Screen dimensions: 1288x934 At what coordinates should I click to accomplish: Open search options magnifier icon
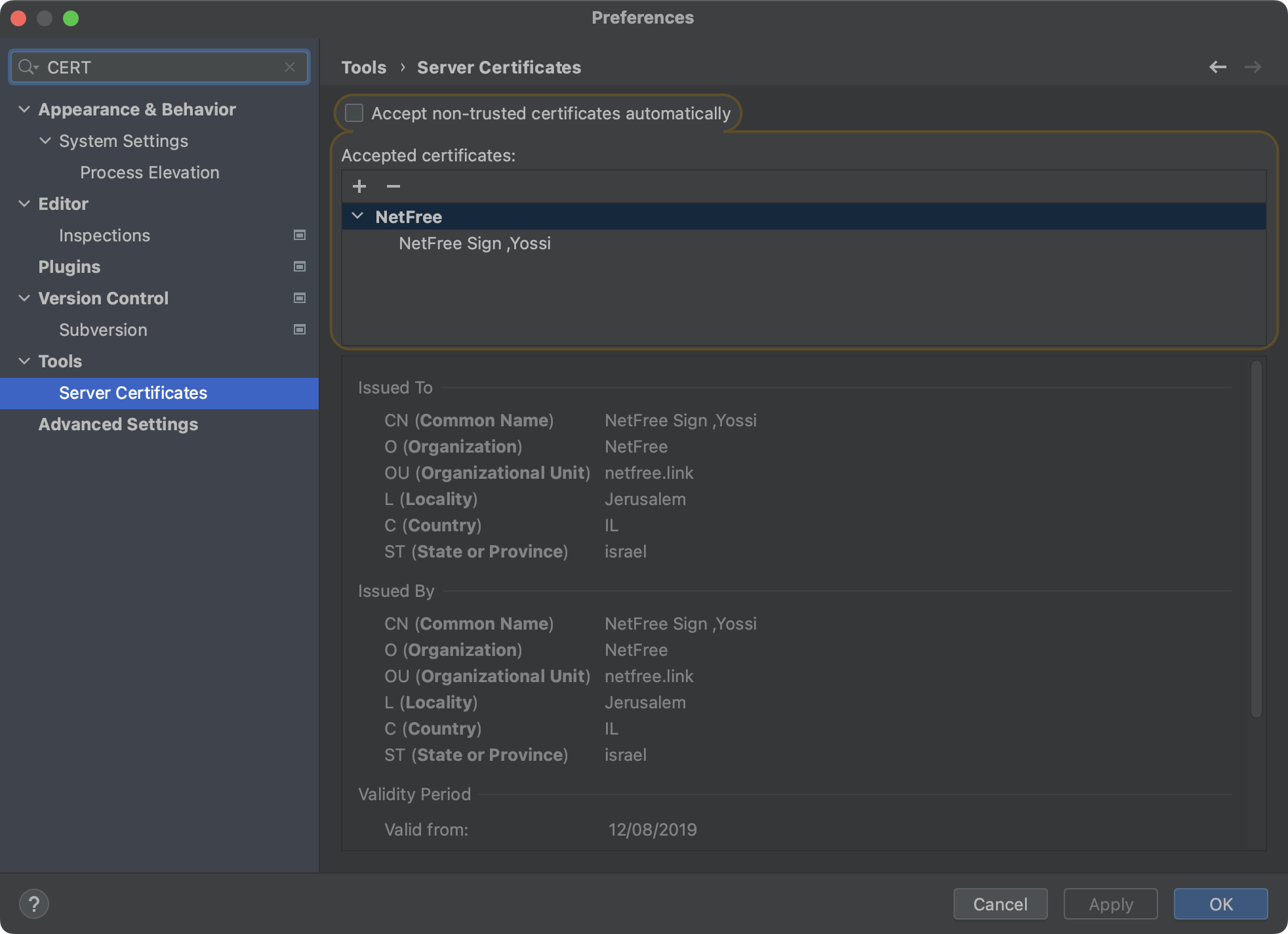tap(28, 67)
